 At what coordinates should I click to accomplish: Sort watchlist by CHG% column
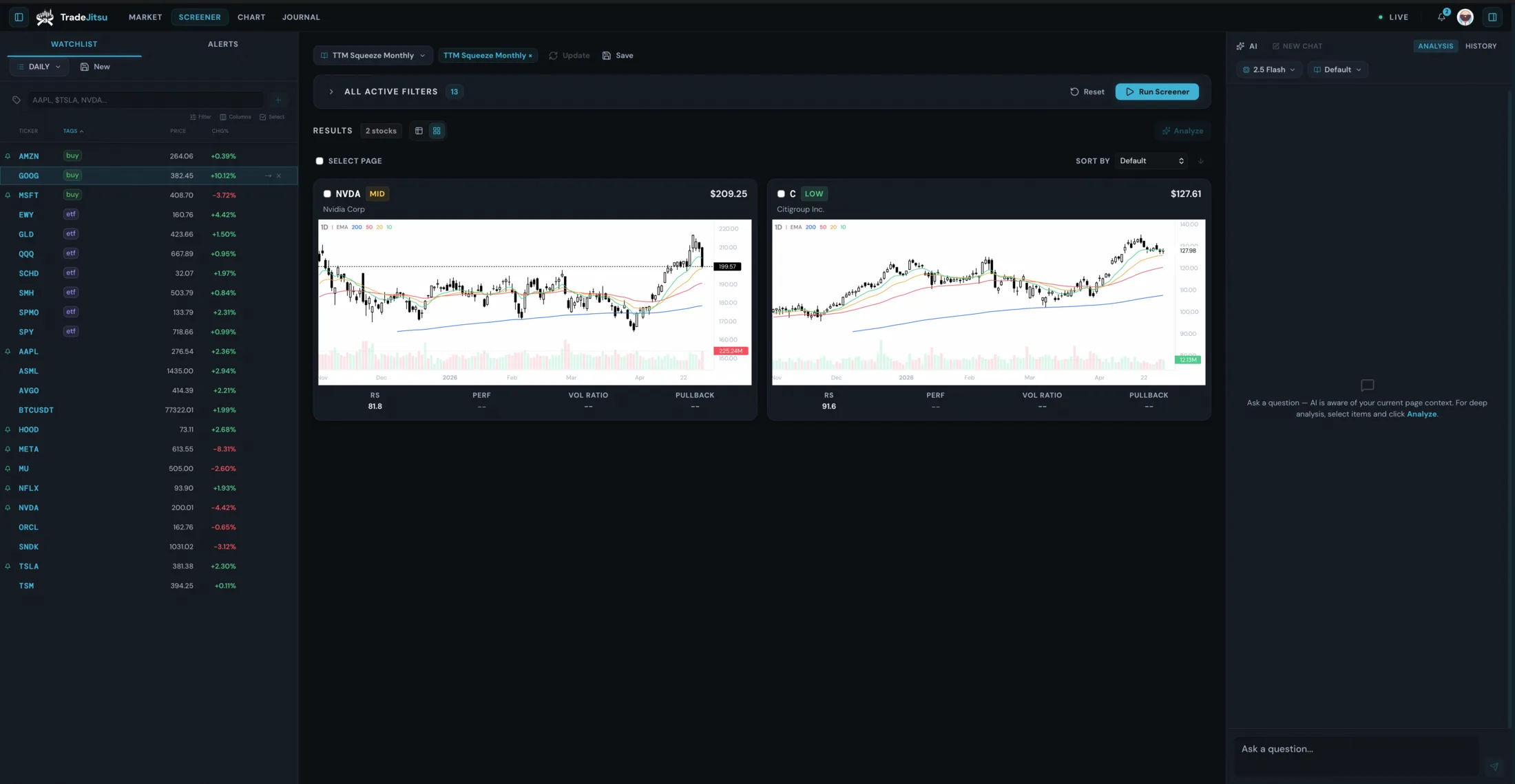pyautogui.click(x=220, y=131)
